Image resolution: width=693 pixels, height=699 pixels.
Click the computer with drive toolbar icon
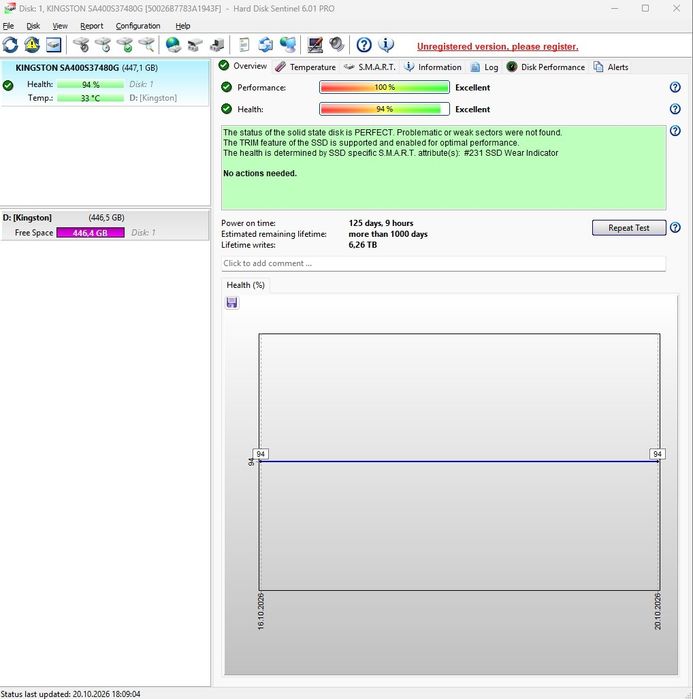point(217,45)
